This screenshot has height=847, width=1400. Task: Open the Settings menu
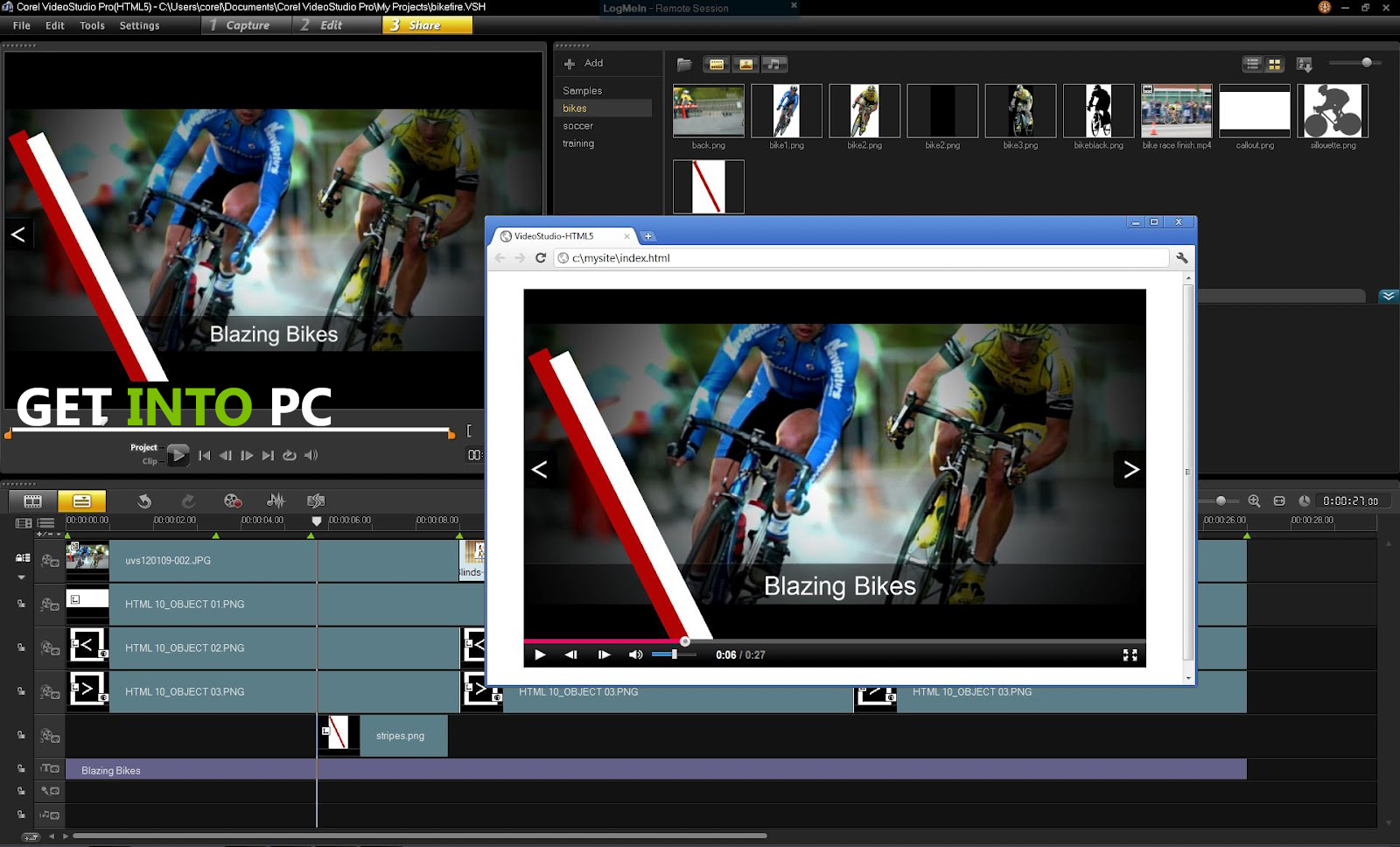tap(139, 25)
